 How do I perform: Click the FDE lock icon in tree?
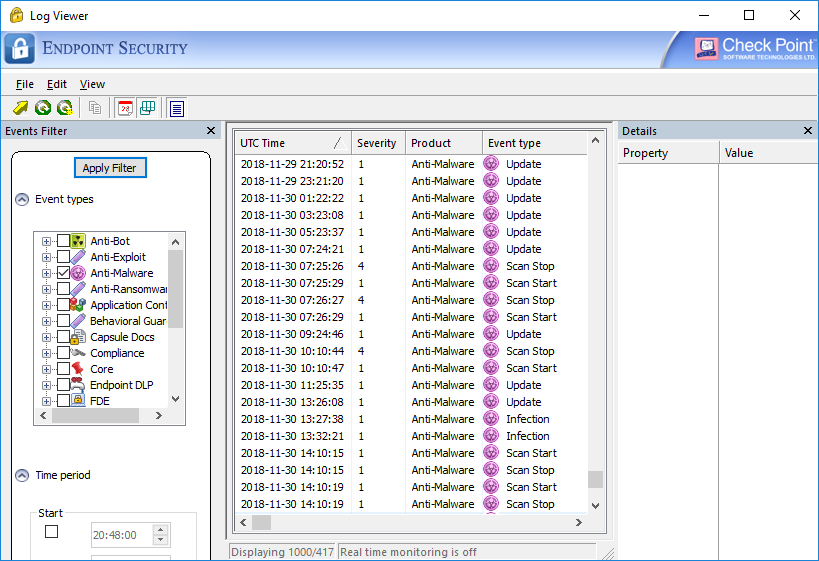[x=78, y=401]
